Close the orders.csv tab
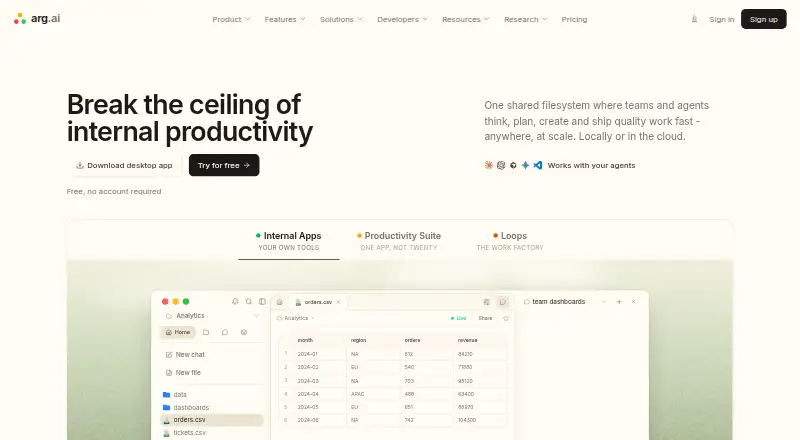This screenshot has height=440, width=800. (338, 302)
